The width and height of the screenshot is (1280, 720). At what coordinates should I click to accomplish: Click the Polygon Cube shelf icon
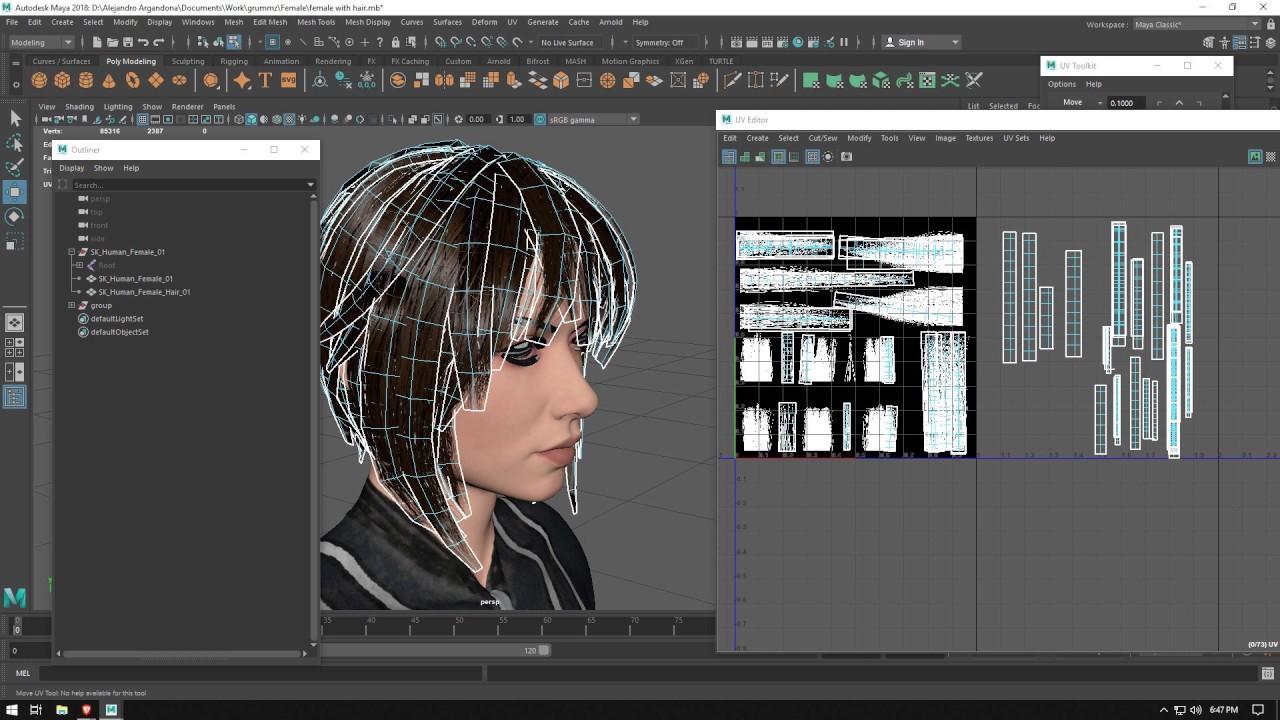[x=63, y=80]
